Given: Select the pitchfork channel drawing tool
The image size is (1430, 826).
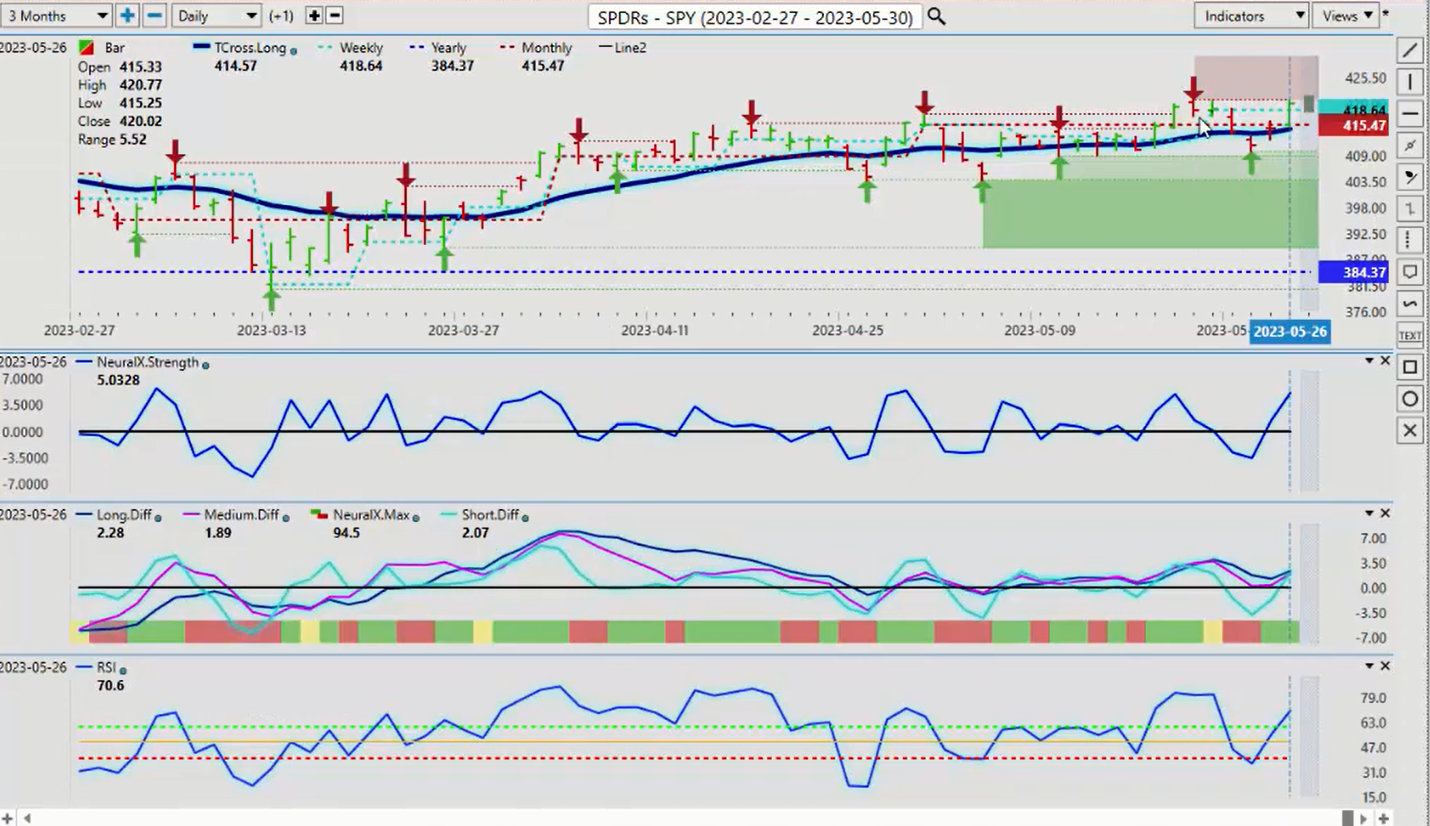Looking at the screenshot, I should [1409, 146].
